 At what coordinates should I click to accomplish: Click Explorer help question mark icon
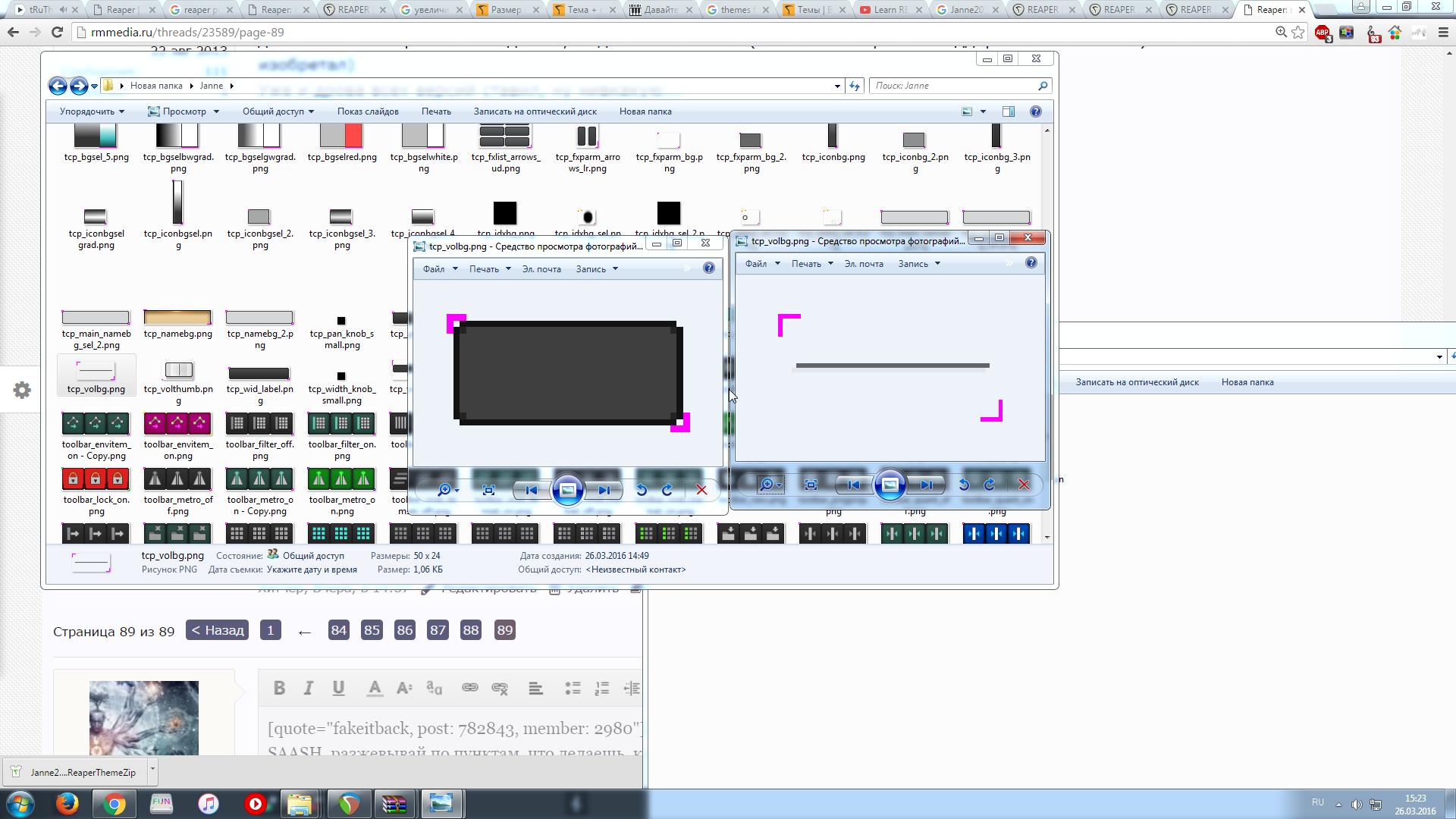pyautogui.click(x=1035, y=111)
